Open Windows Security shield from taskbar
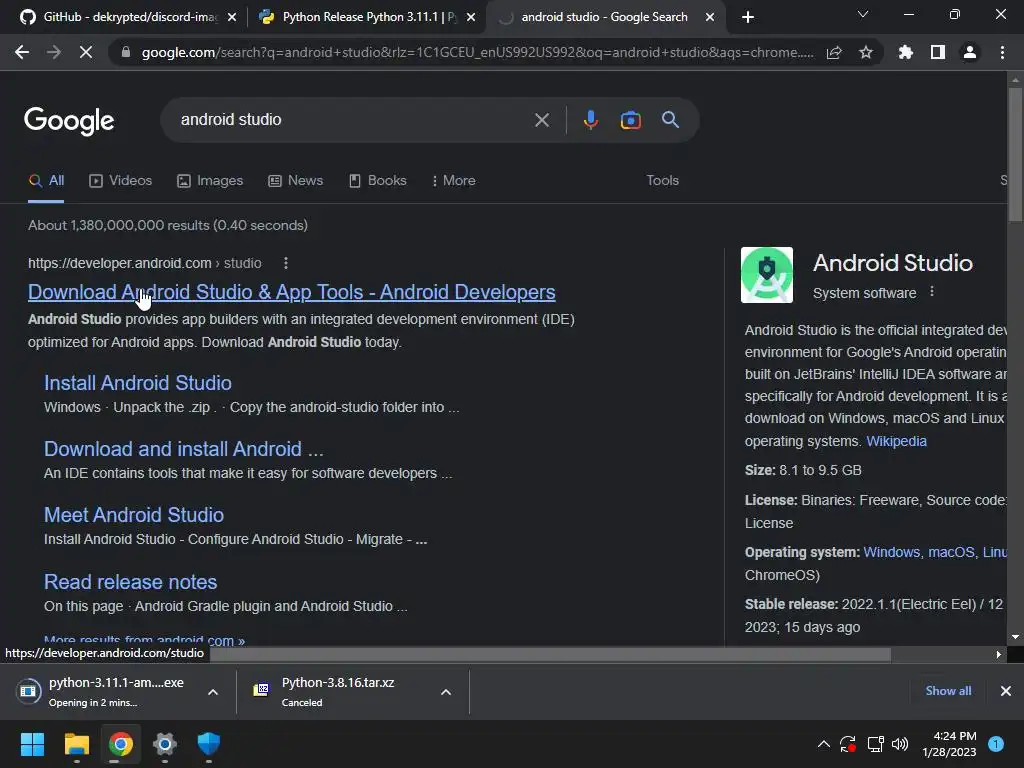The height and width of the screenshot is (768, 1024). coord(209,744)
